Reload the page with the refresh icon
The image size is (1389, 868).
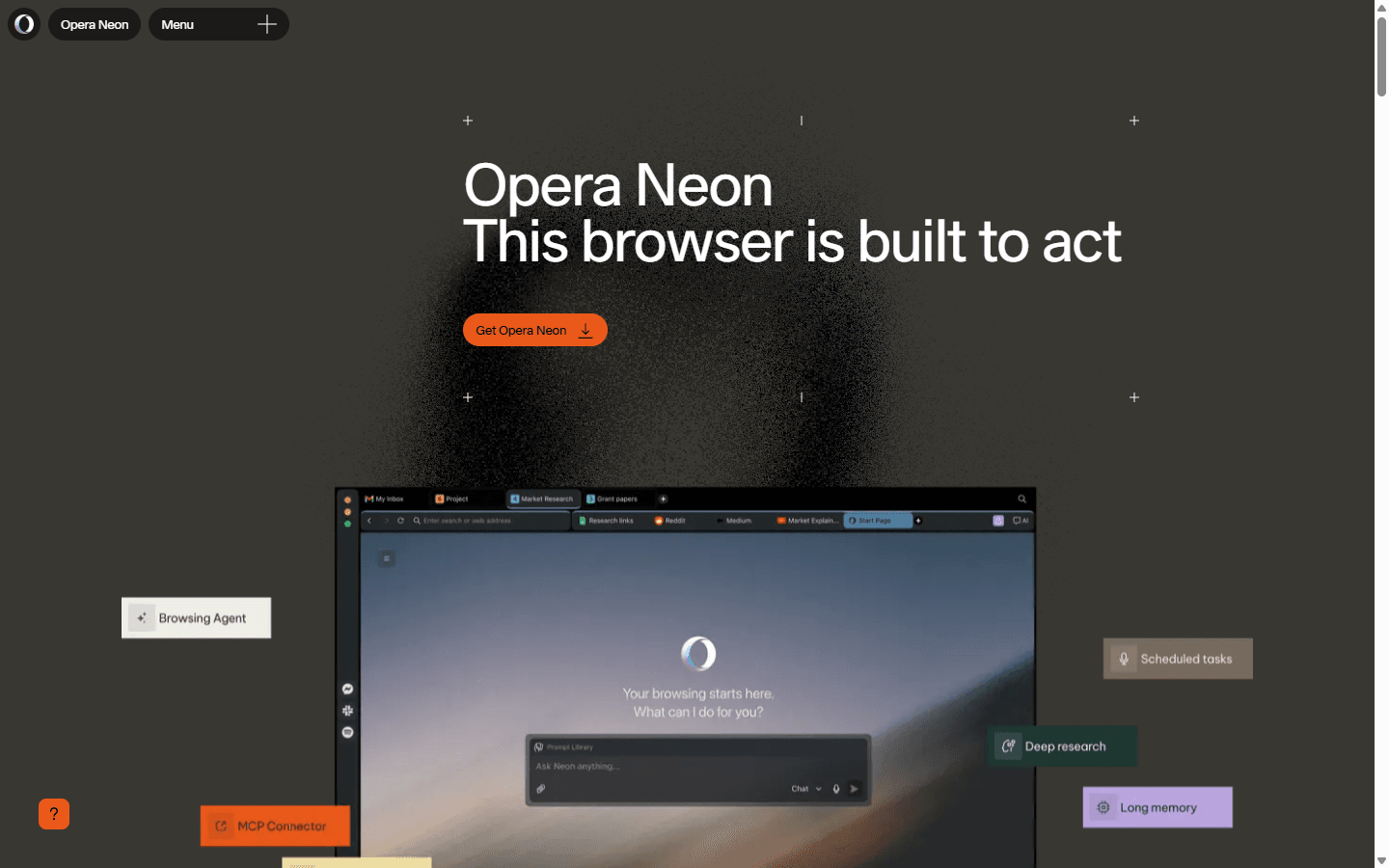400,521
